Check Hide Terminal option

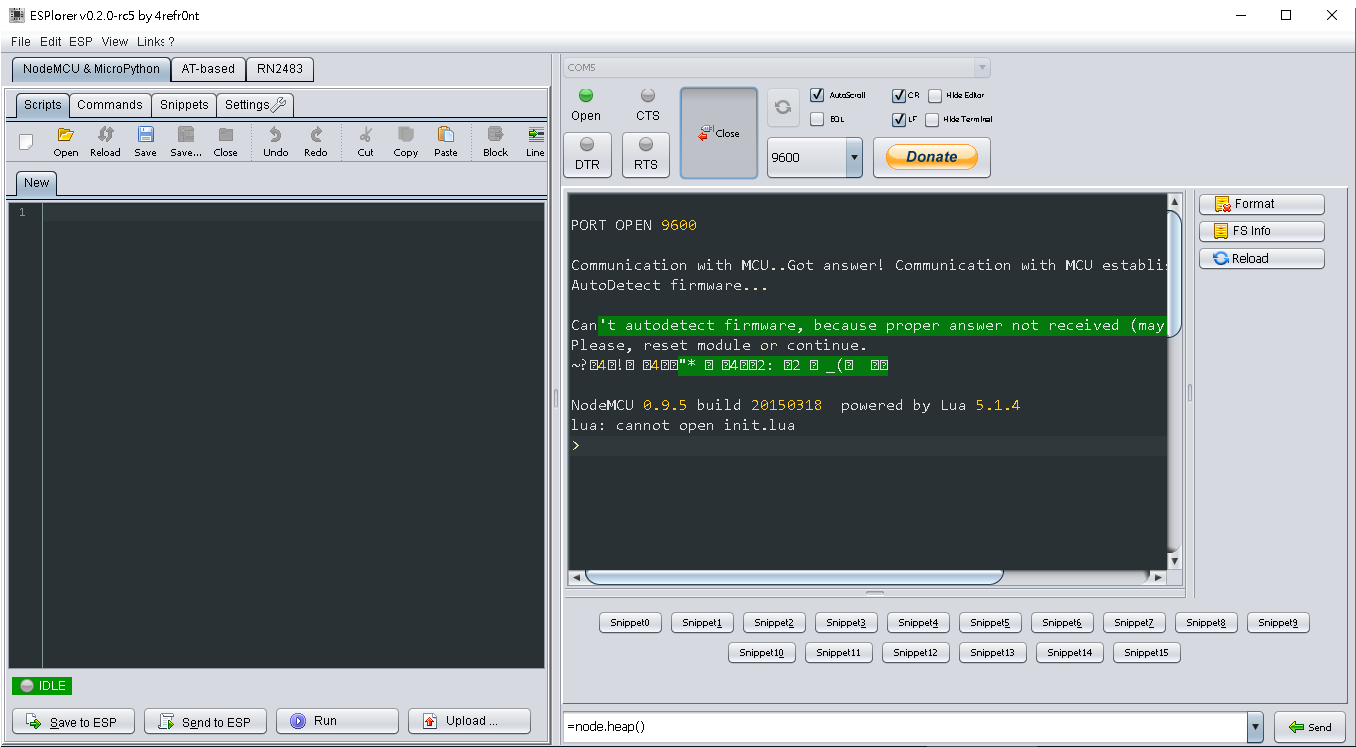pos(936,119)
